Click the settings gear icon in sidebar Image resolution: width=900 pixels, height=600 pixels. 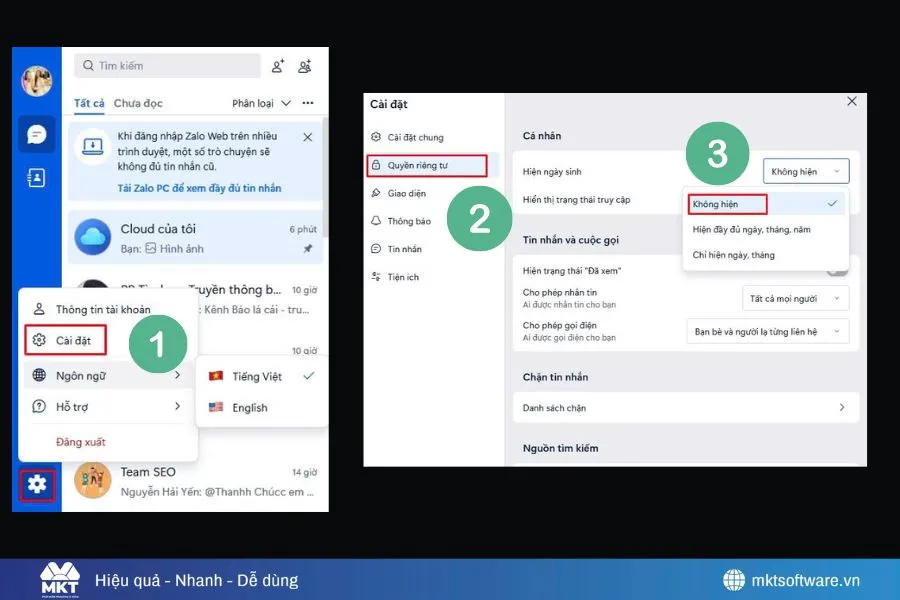37,485
